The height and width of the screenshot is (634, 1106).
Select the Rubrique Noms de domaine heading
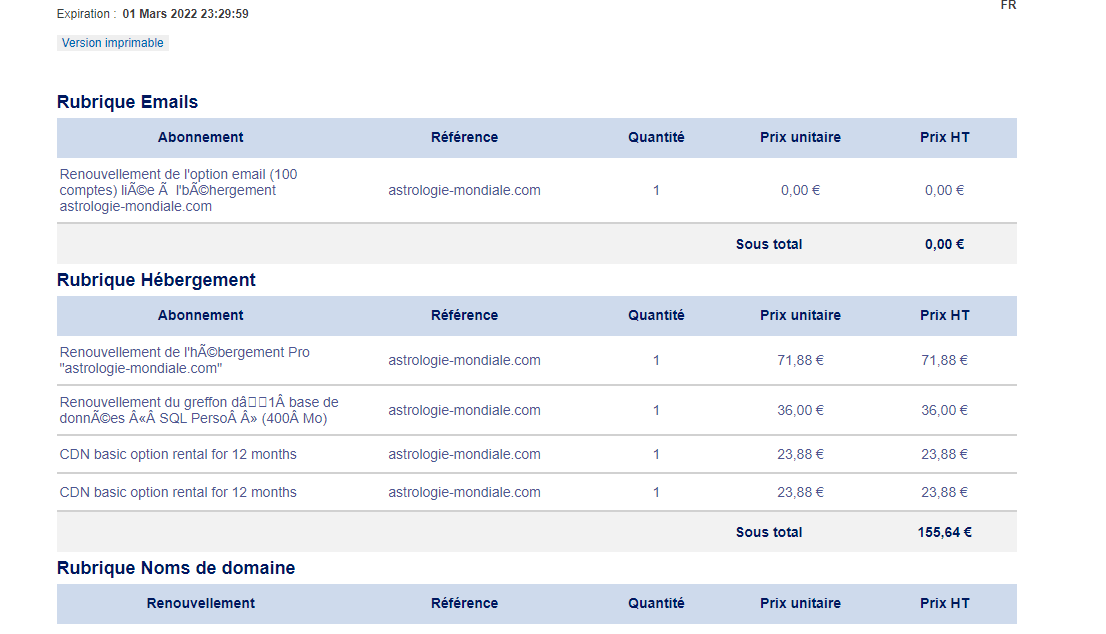point(176,568)
